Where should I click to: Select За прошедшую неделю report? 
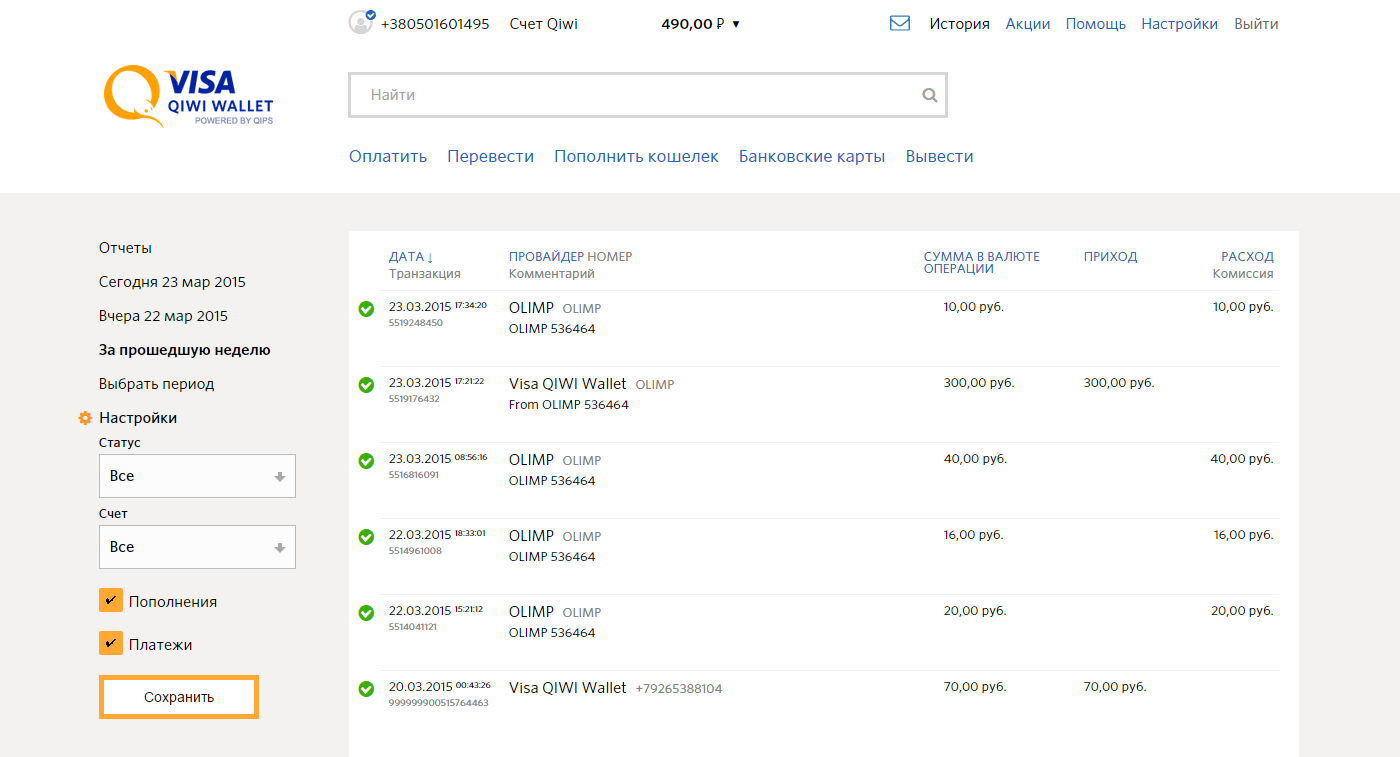(185, 350)
